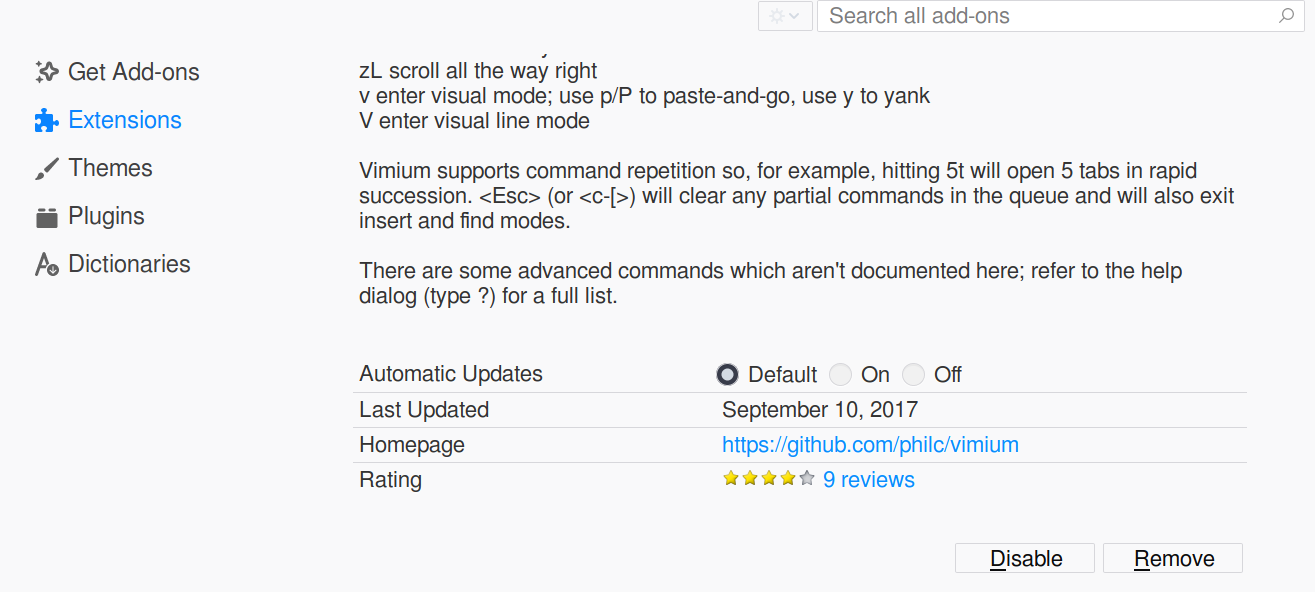View the 9 reviews for Vimium
This screenshot has width=1315, height=592.
coord(868,479)
